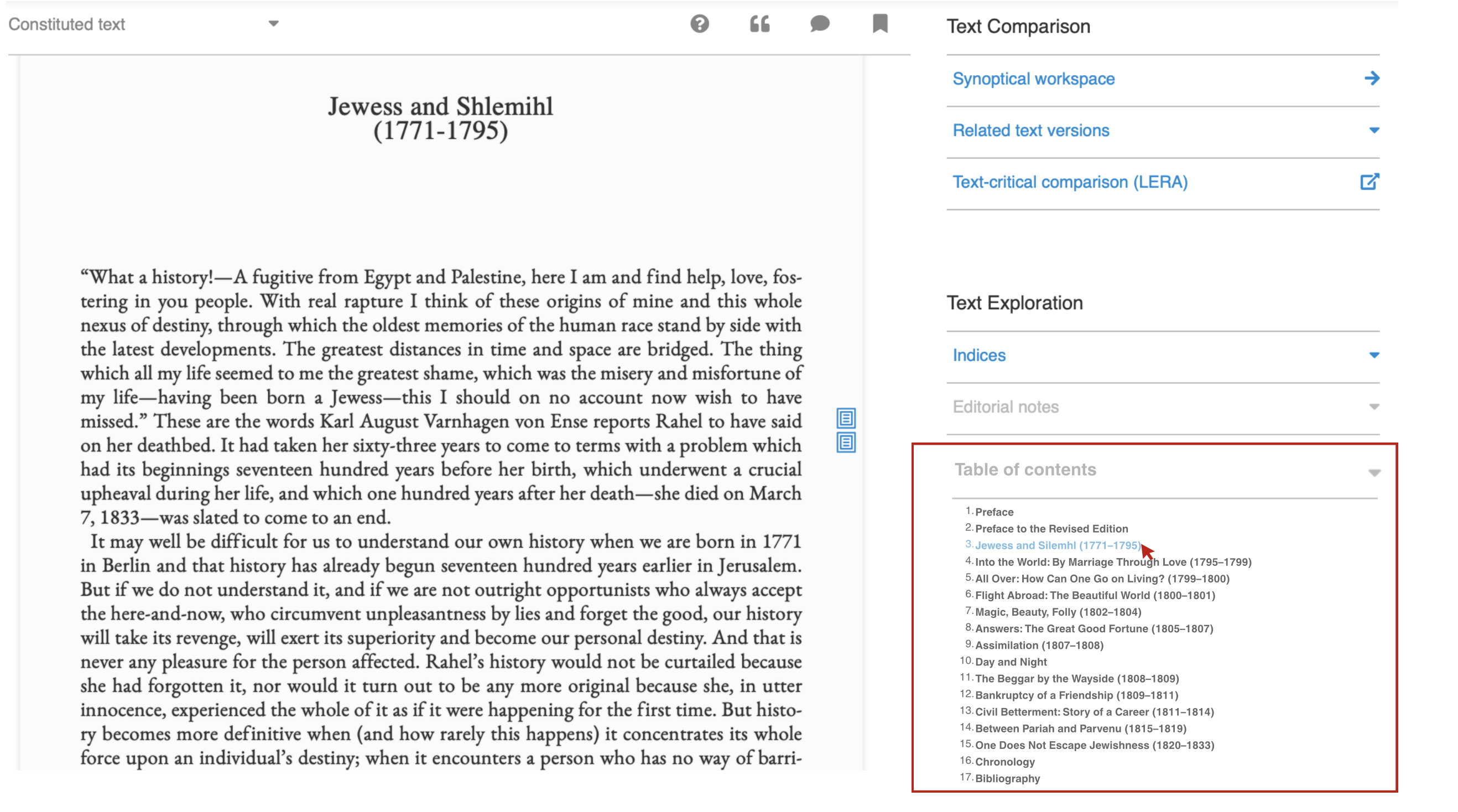Open Text-critical comparison (LERA) link
The image size is (1458, 812).
[x=1070, y=182]
